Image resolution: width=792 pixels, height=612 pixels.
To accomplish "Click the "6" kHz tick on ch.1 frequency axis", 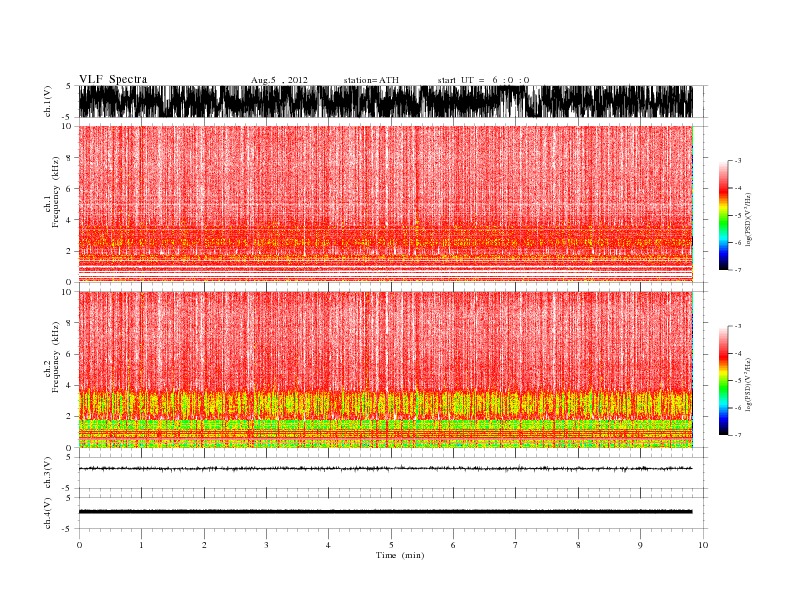I will 69,189.
